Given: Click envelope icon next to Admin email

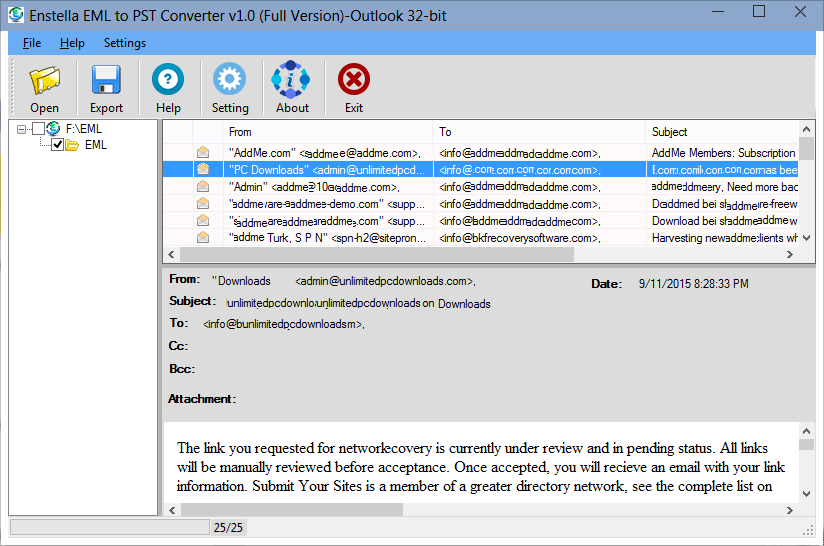Looking at the screenshot, I should 204,187.
